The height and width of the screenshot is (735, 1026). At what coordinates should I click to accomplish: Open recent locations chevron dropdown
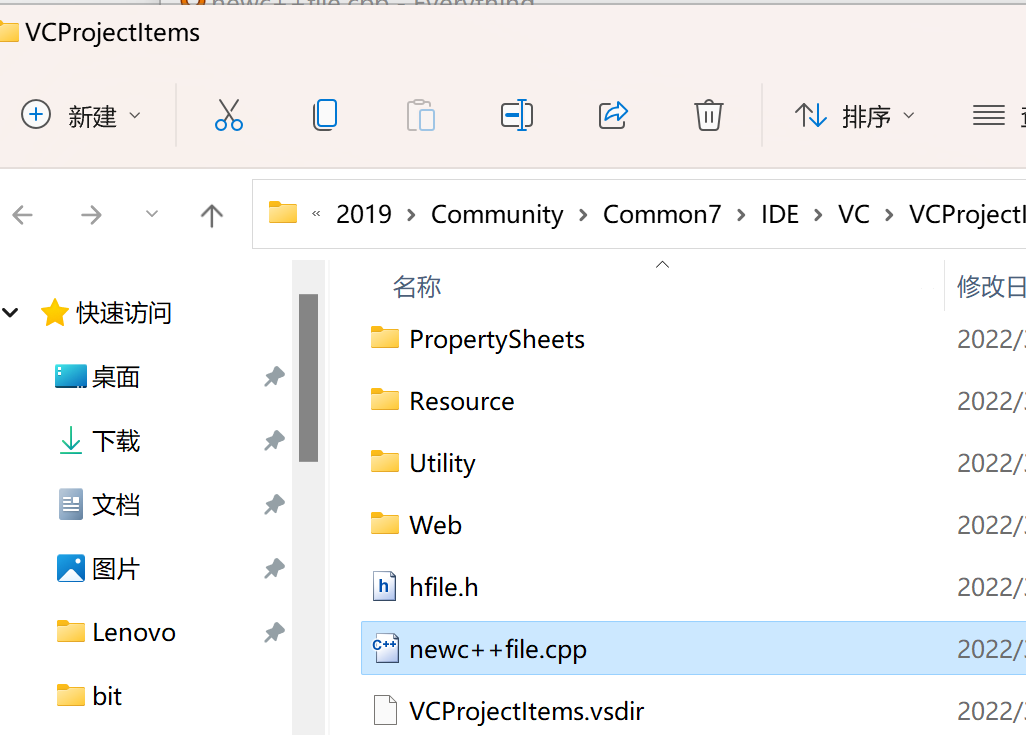pos(152,214)
